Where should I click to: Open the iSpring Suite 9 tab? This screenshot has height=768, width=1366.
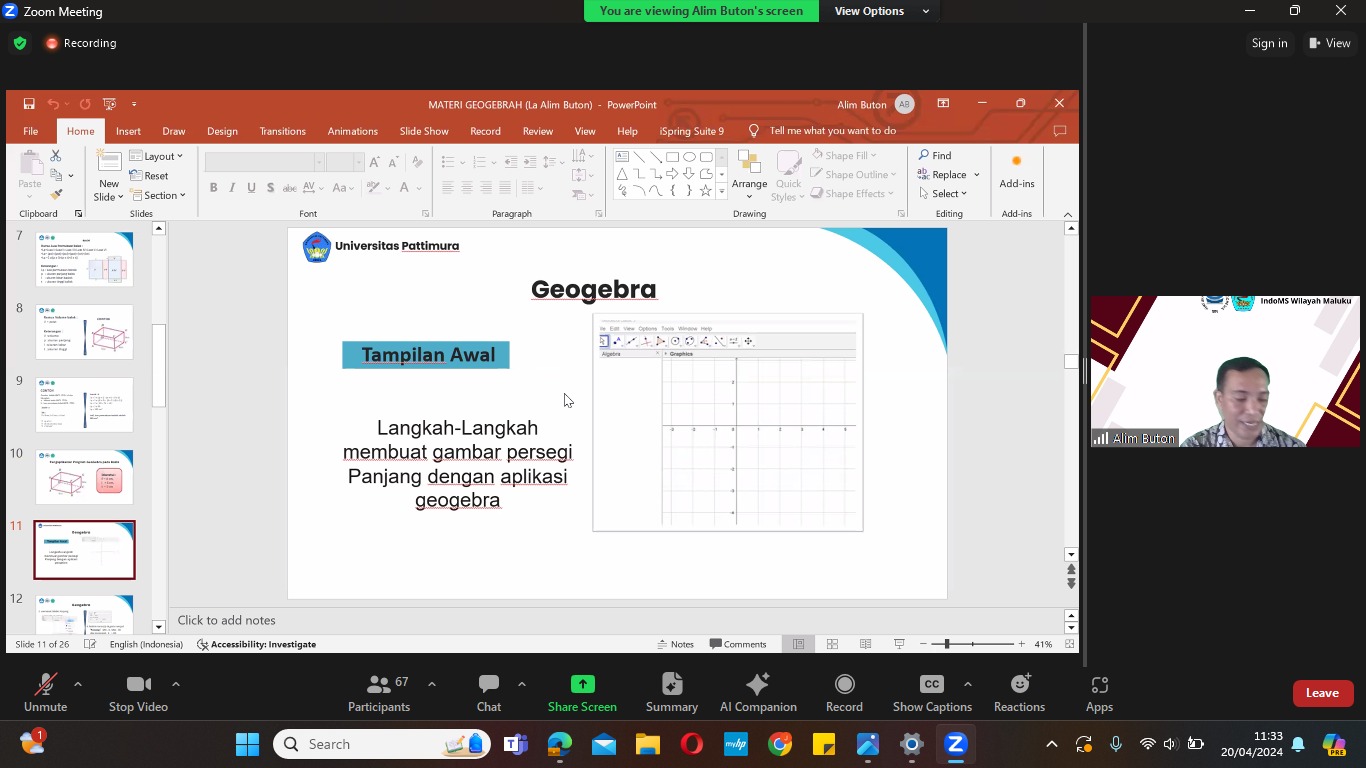692,131
